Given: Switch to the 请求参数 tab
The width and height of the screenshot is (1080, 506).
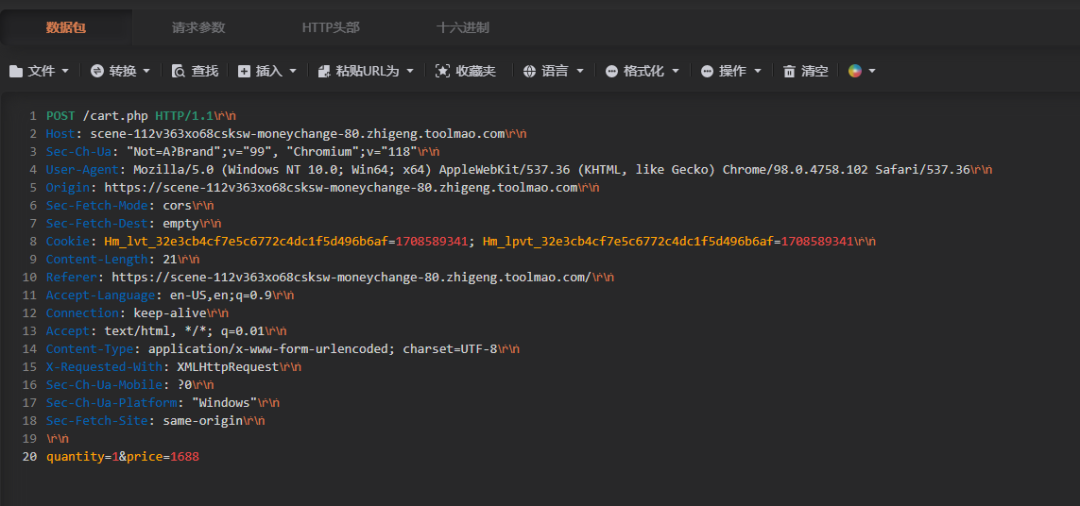Looking at the screenshot, I should click(x=198, y=28).
